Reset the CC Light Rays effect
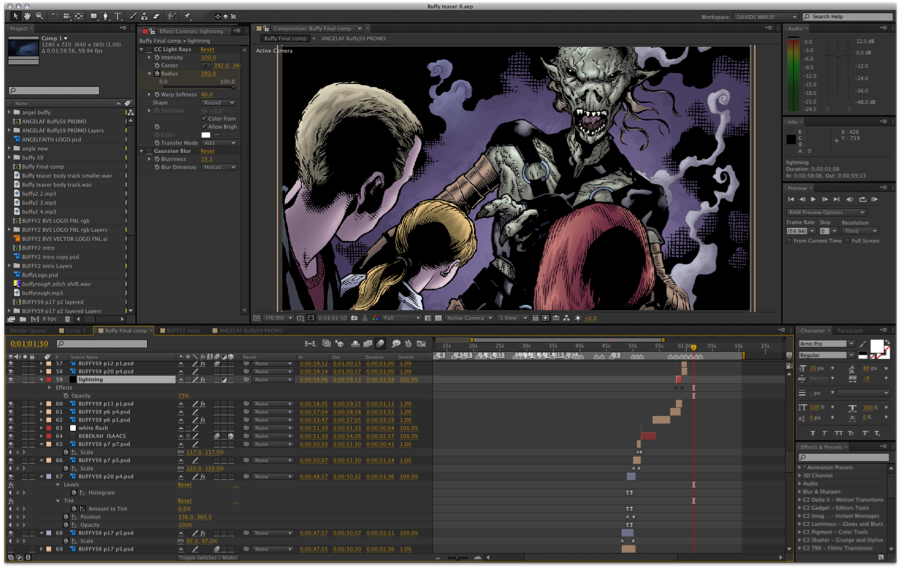 click(207, 49)
